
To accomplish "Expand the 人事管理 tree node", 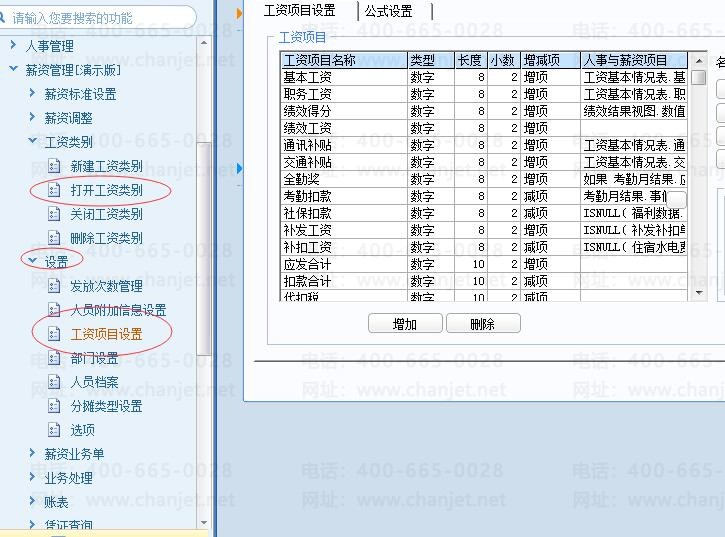I will (13, 45).
